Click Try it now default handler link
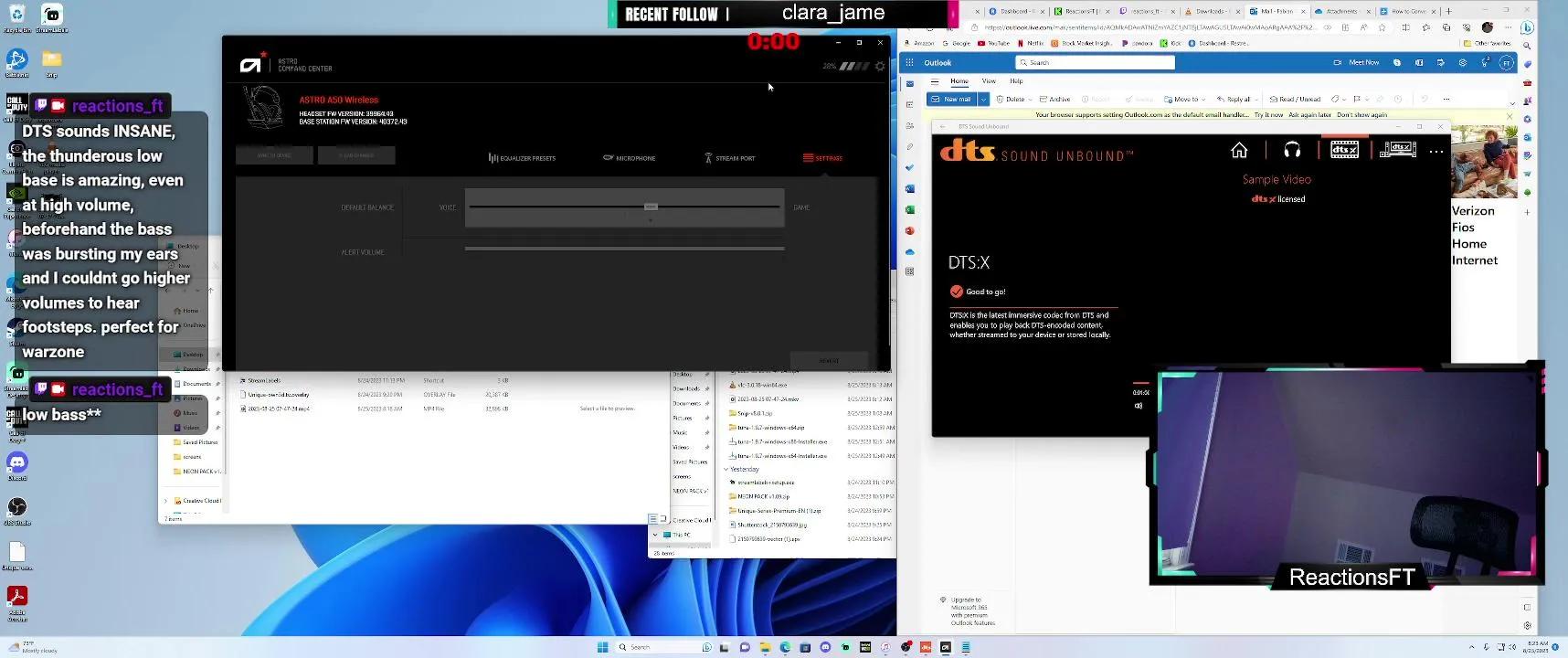Image resolution: width=1568 pixels, height=658 pixels. (x=1268, y=115)
